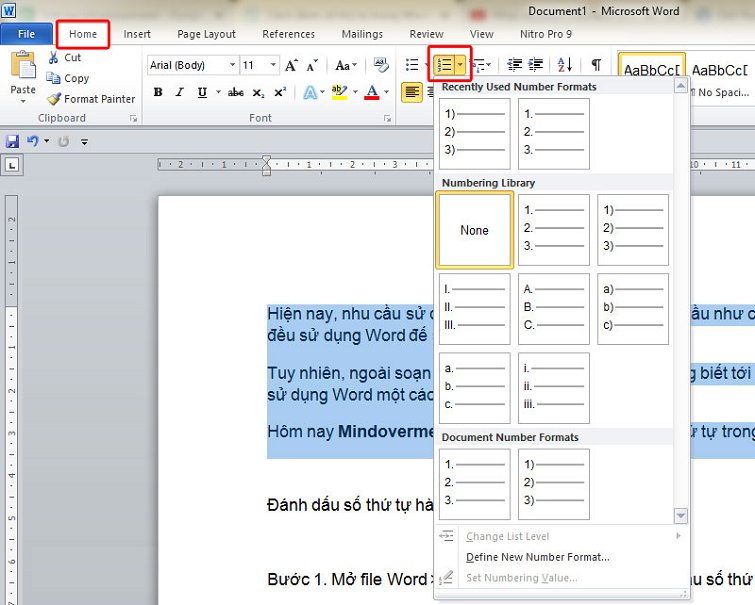This screenshot has height=605, width=755.
Task: Open the File tab
Action: tap(26, 34)
